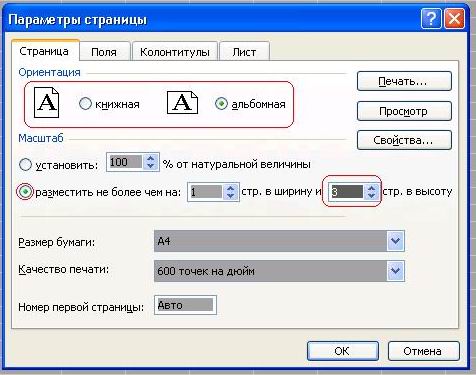Click the landscape page orientation icon
This screenshot has height=375, width=476.
182,103
